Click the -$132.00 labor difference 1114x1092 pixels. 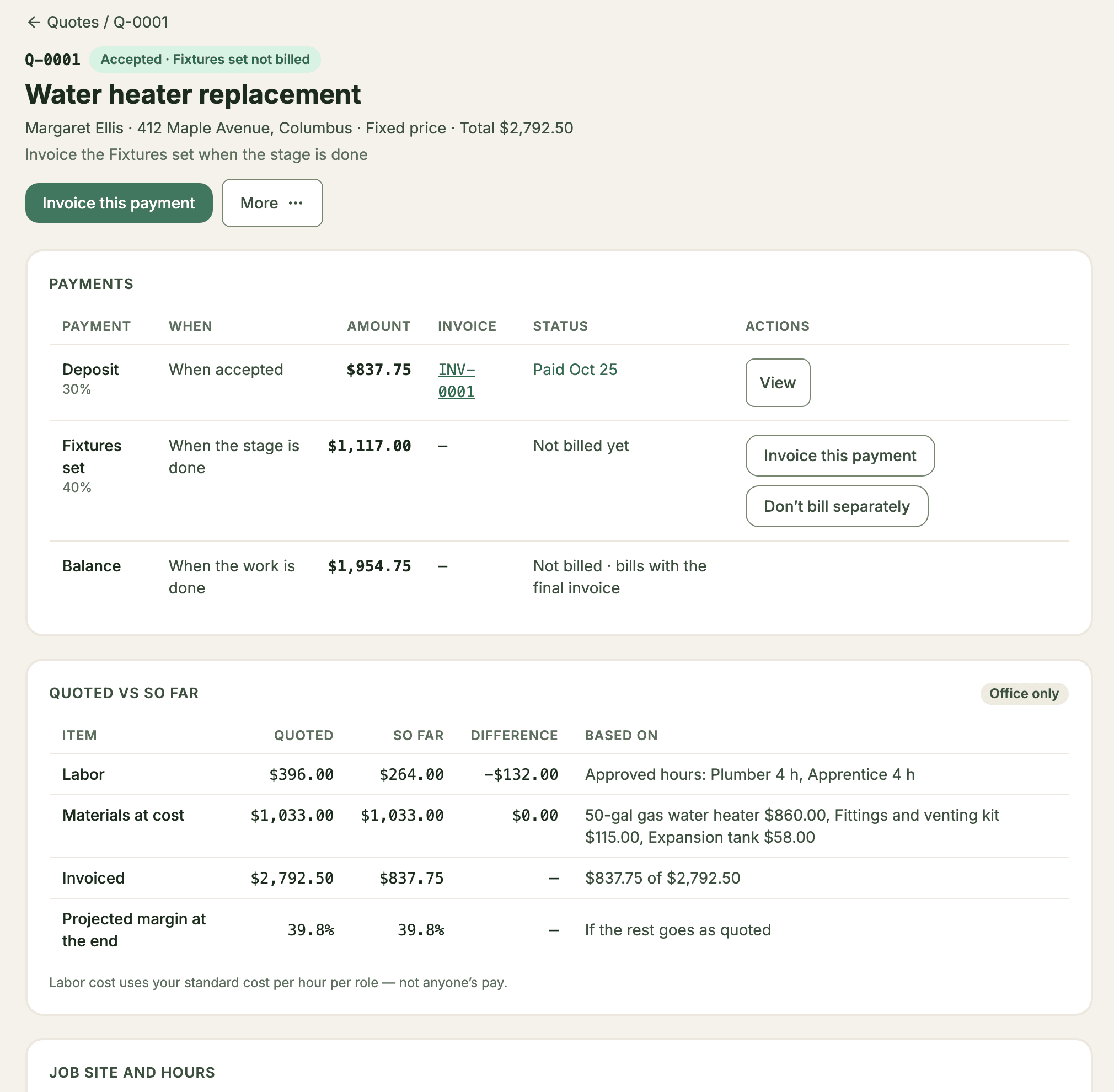521,774
